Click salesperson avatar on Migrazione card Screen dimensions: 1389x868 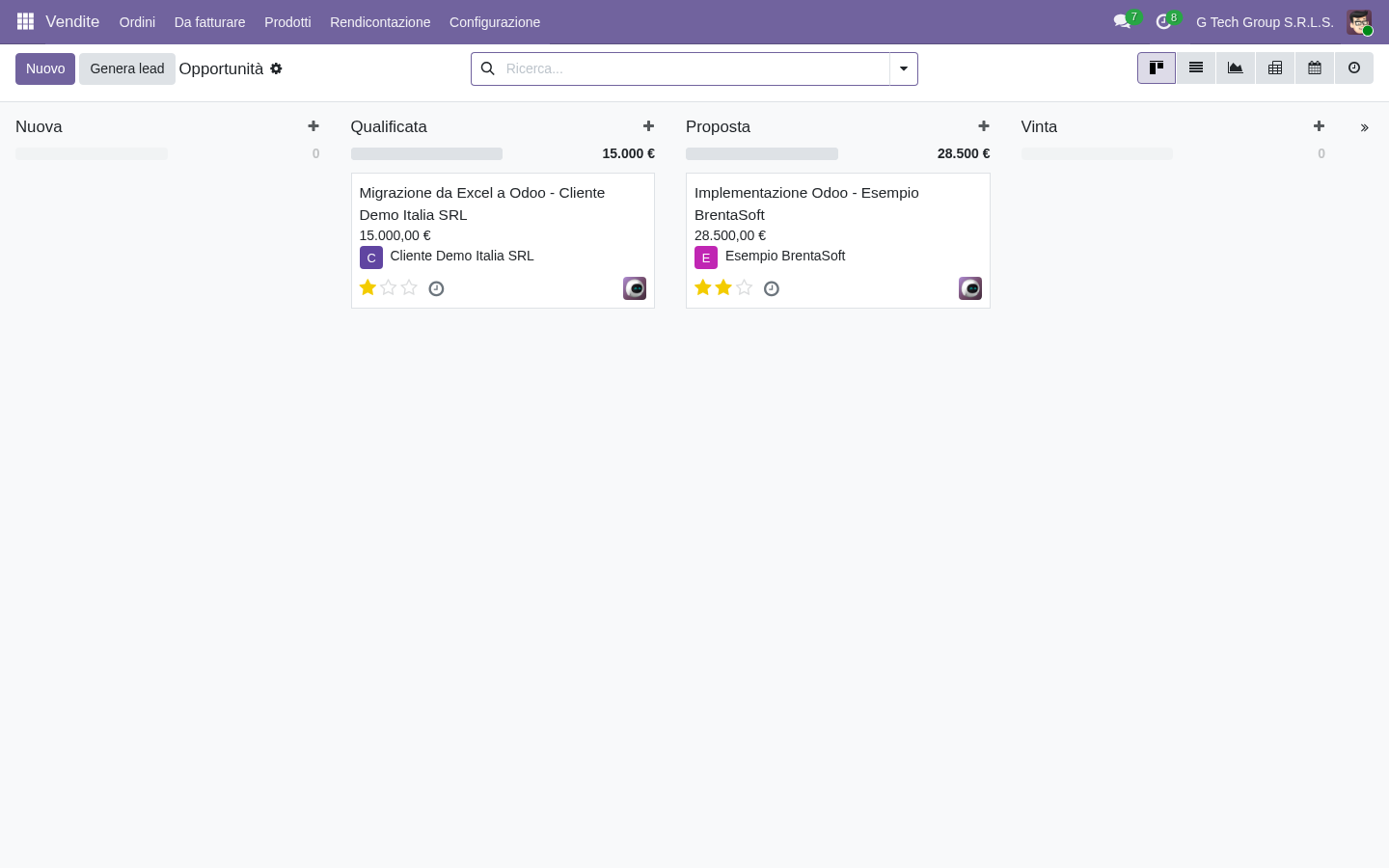coord(635,288)
